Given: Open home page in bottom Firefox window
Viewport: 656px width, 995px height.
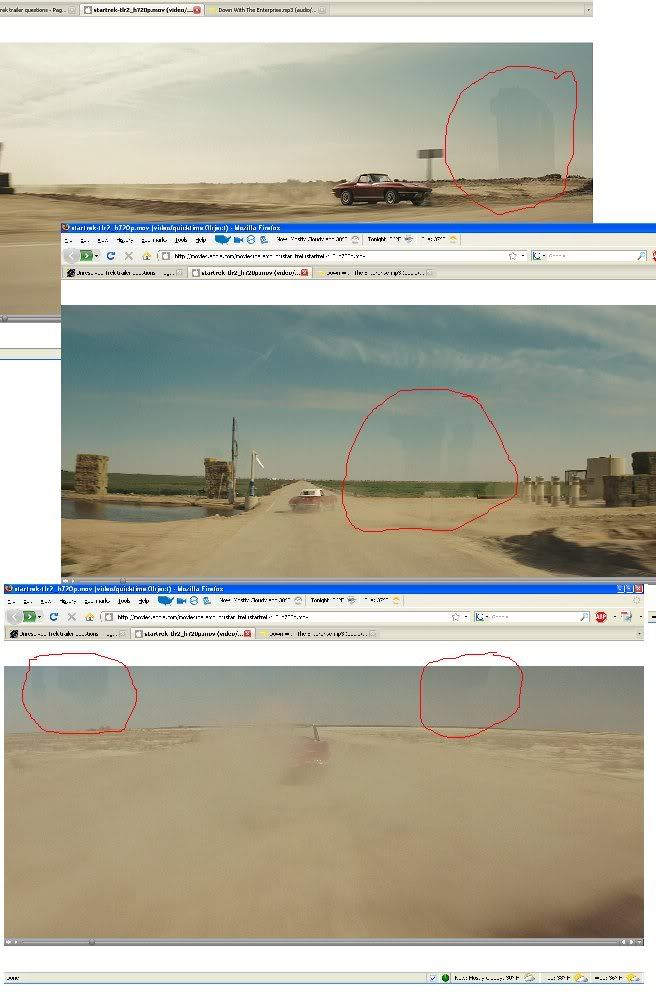Looking at the screenshot, I should [x=89, y=616].
